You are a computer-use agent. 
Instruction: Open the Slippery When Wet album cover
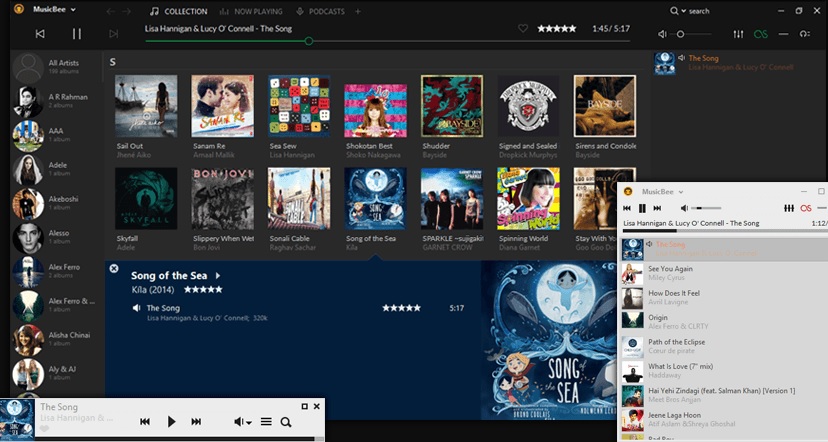point(222,199)
